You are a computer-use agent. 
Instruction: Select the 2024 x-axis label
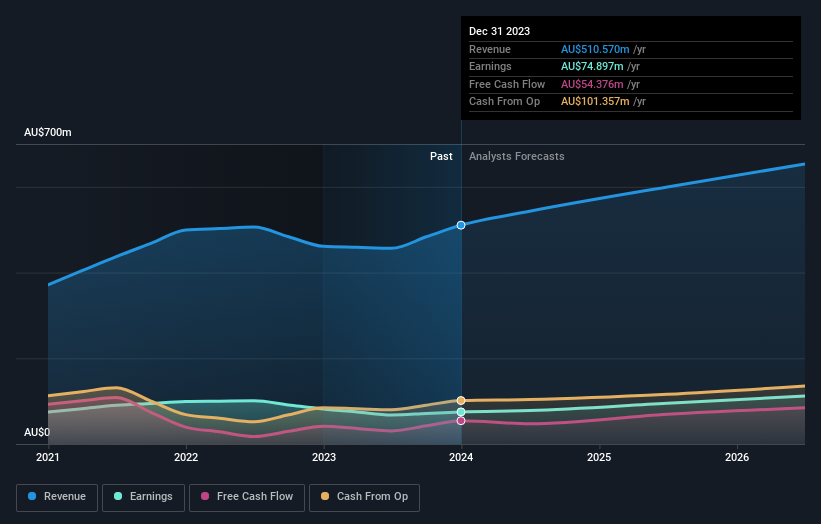pos(461,457)
